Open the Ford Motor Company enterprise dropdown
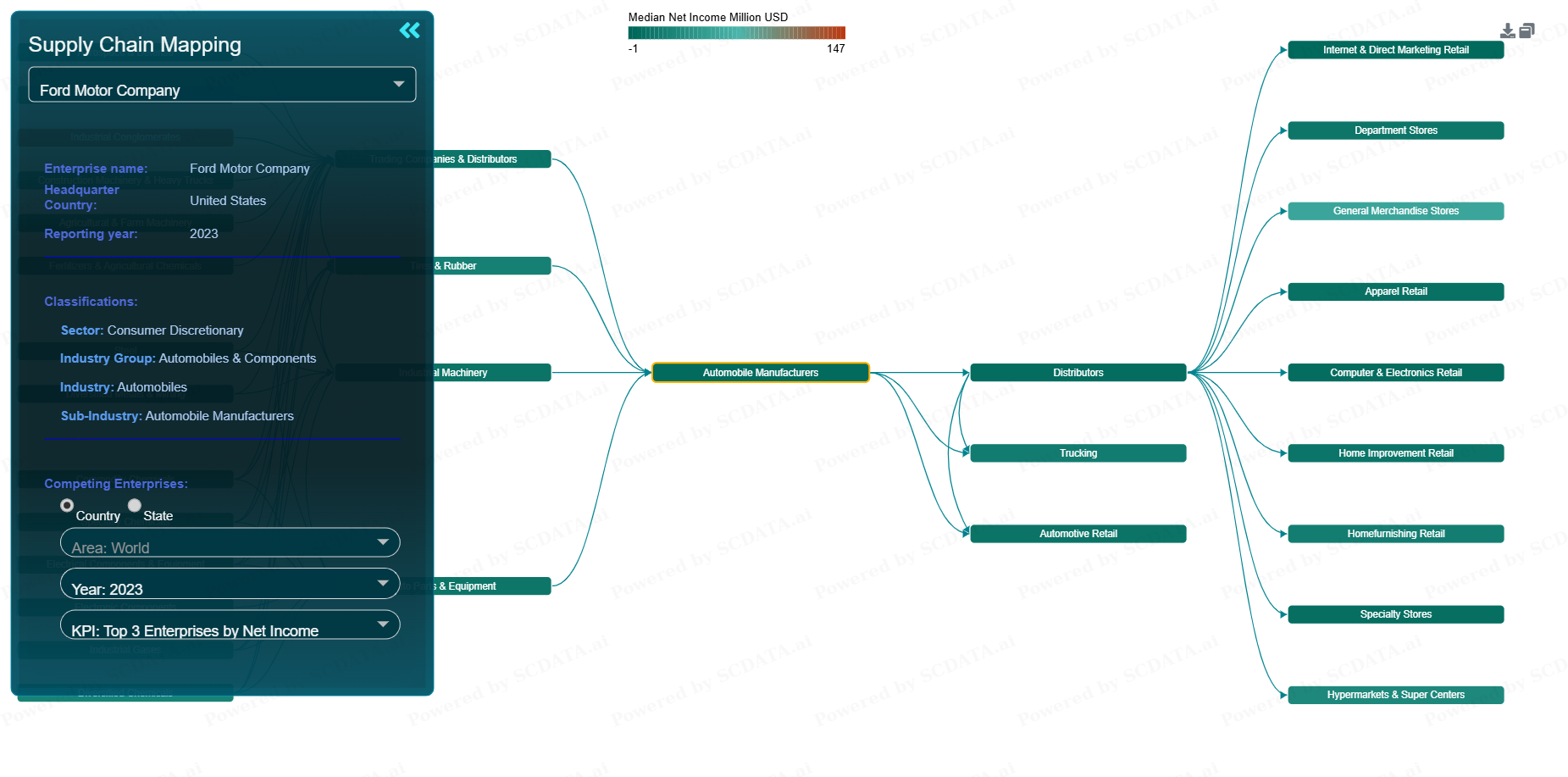 222,85
